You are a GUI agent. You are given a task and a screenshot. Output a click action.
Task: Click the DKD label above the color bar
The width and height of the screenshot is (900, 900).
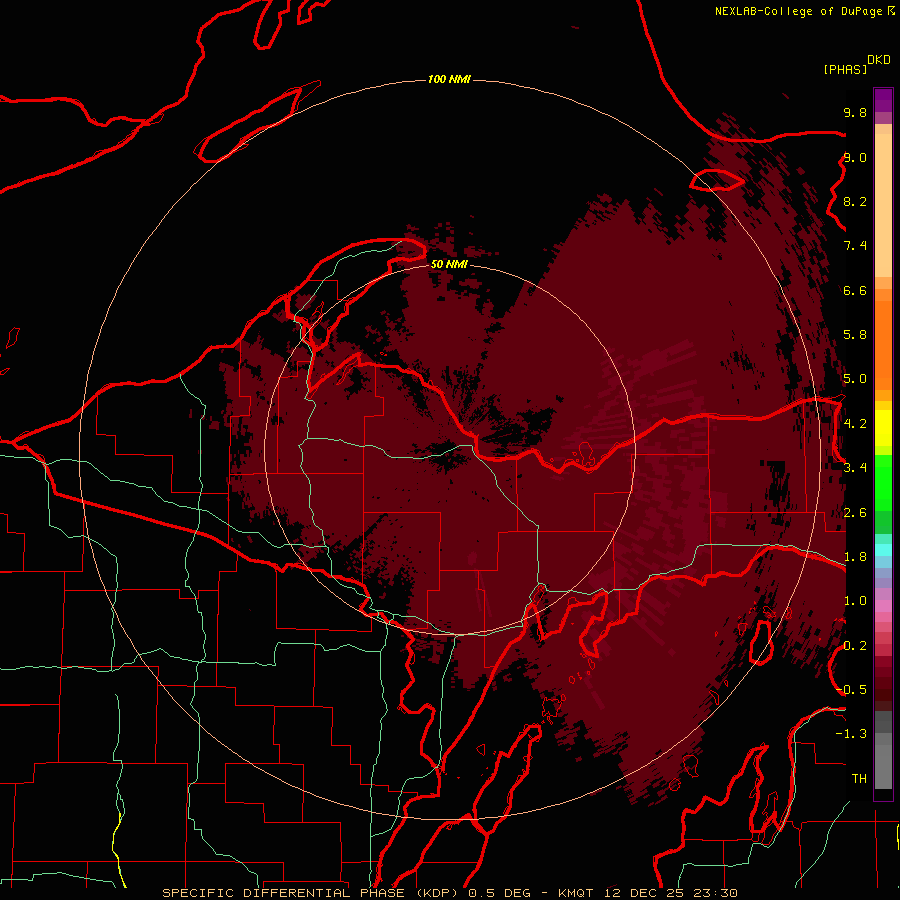pos(879,60)
